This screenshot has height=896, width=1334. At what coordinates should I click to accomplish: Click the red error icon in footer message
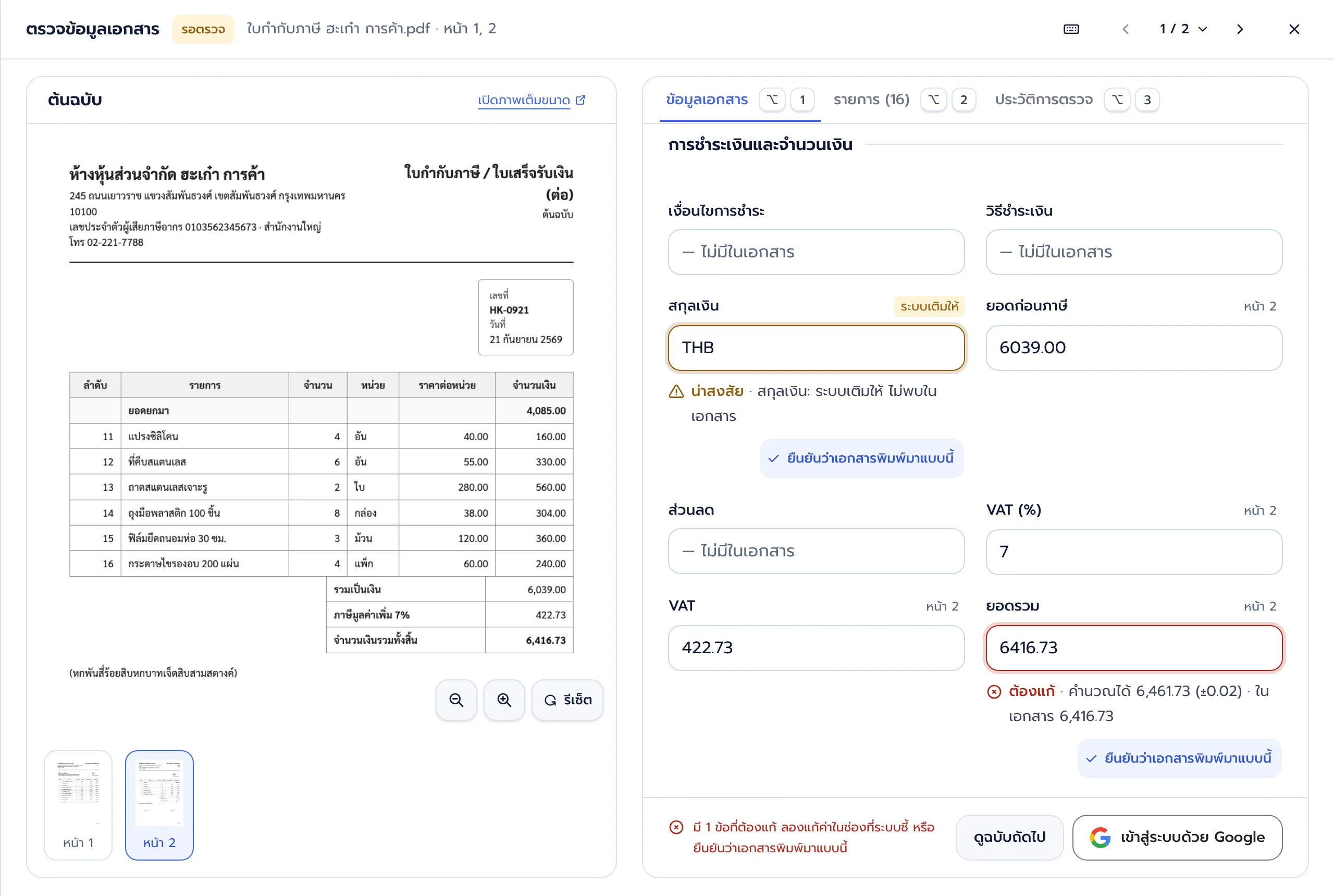pos(676,827)
